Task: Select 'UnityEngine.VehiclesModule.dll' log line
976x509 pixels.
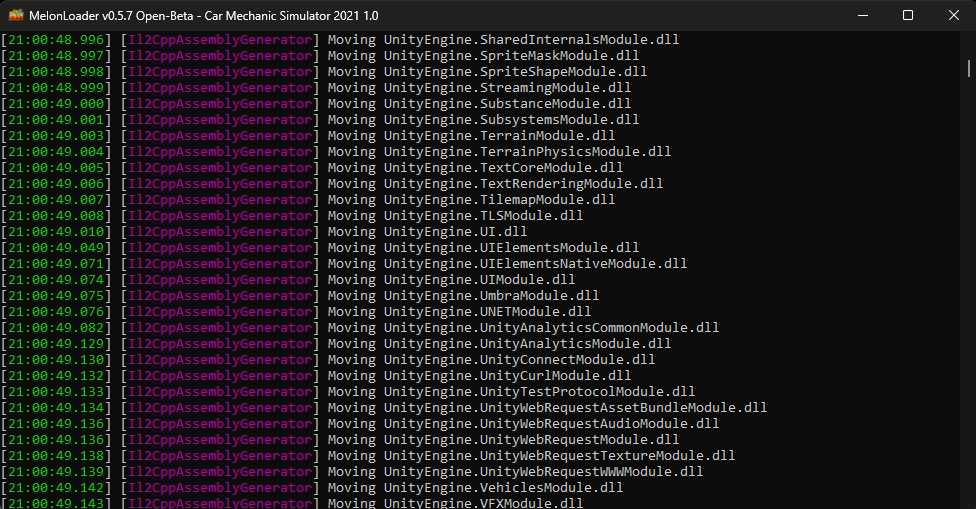Action: [503, 488]
